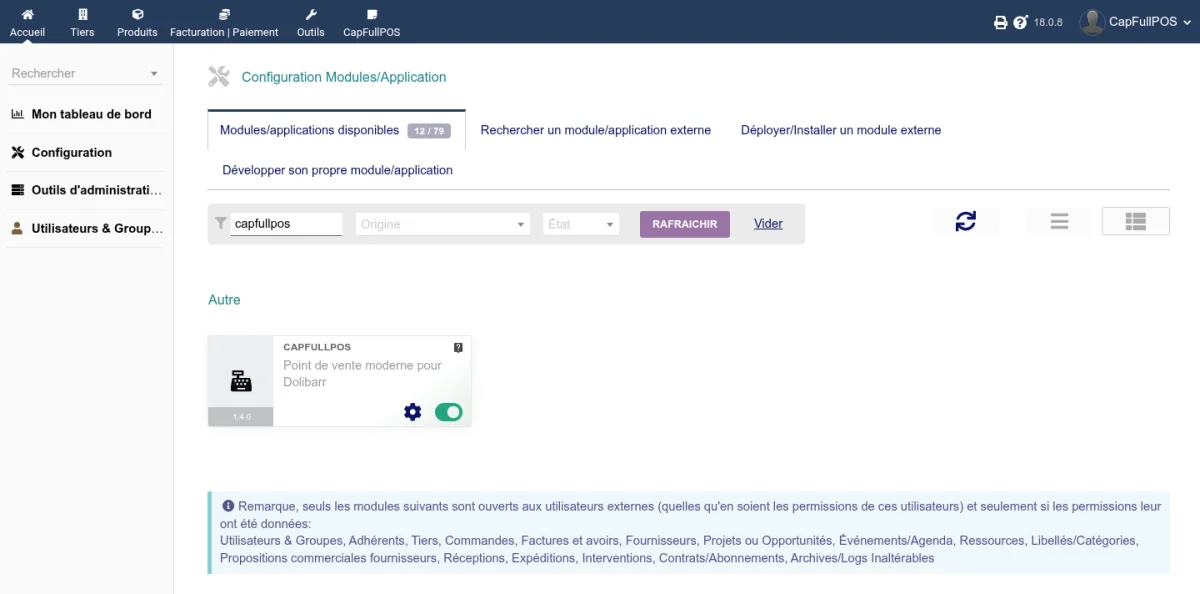The width and height of the screenshot is (1200, 594).
Task: Open CapFullPOS module settings gear
Action: 413,412
